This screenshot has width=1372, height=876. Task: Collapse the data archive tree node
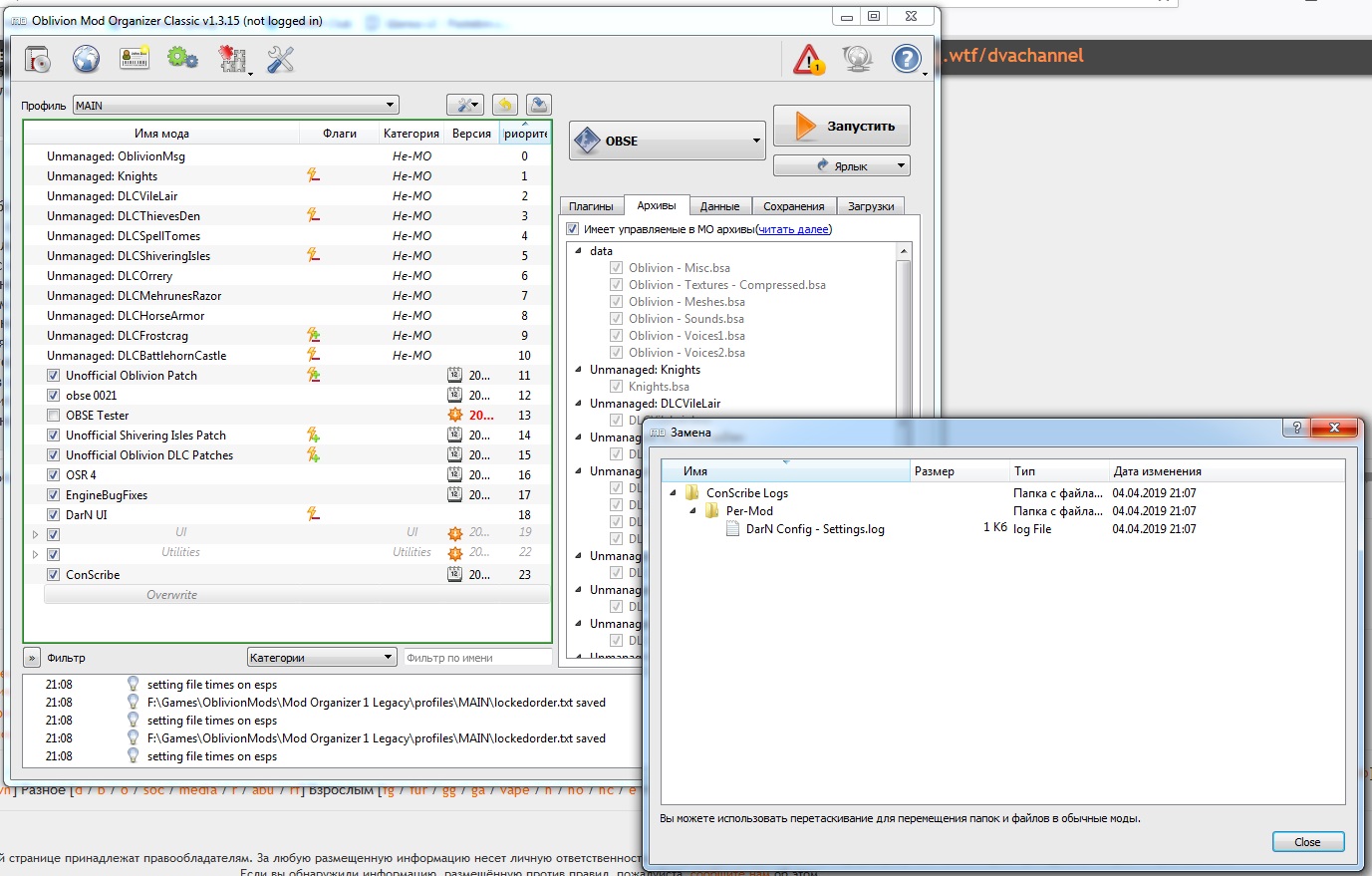(579, 251)
